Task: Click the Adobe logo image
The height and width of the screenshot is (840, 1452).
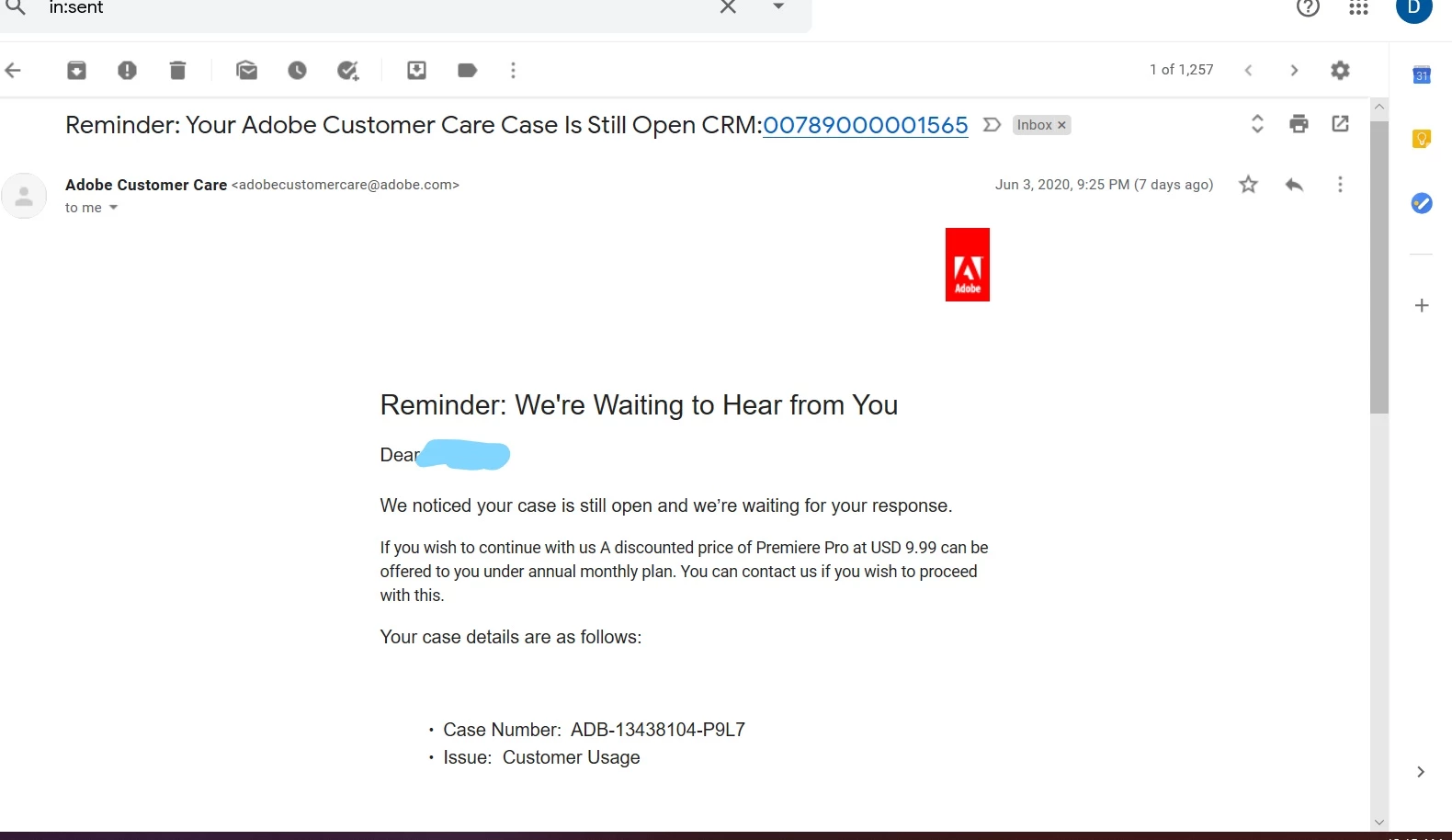Action: tap(968, 265)
